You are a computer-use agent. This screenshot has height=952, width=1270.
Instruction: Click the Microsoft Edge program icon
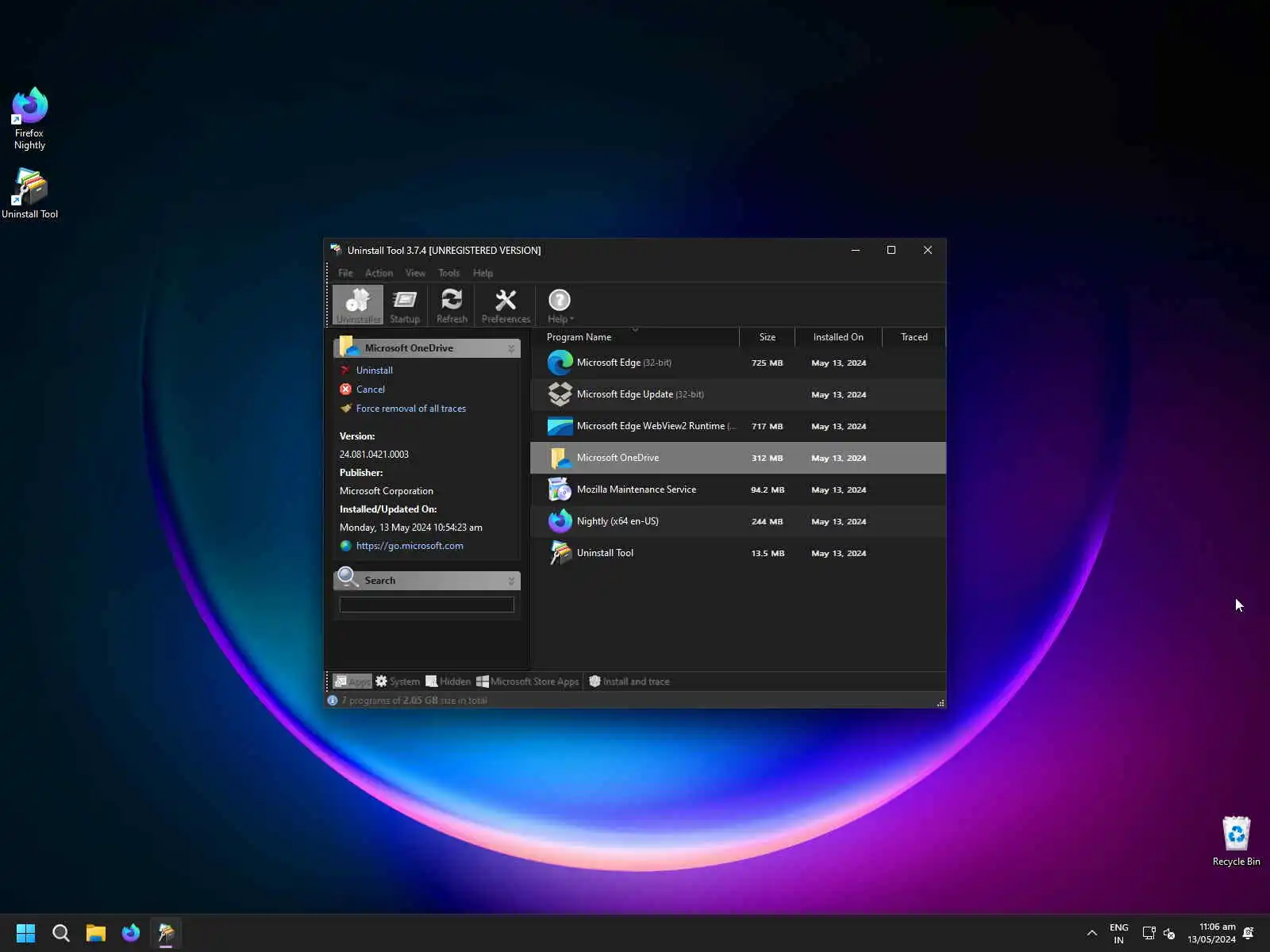click(x=560, y=363)
